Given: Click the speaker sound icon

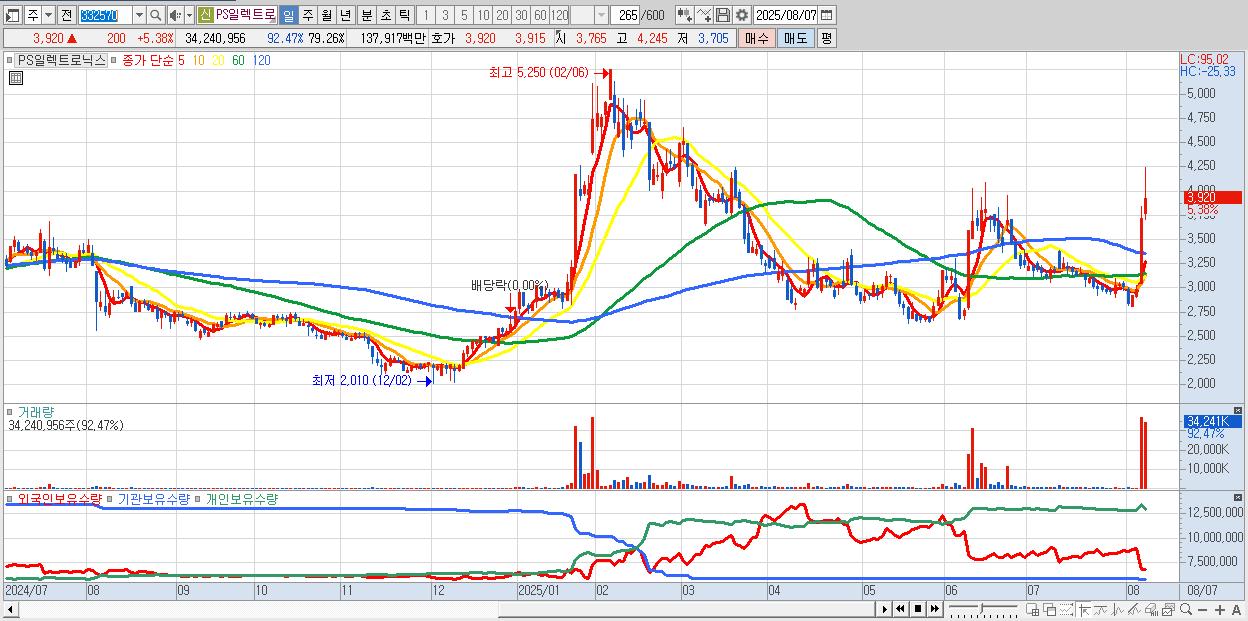Looking at the screenshot, I should pyautogui.click(x=175, y=15).
